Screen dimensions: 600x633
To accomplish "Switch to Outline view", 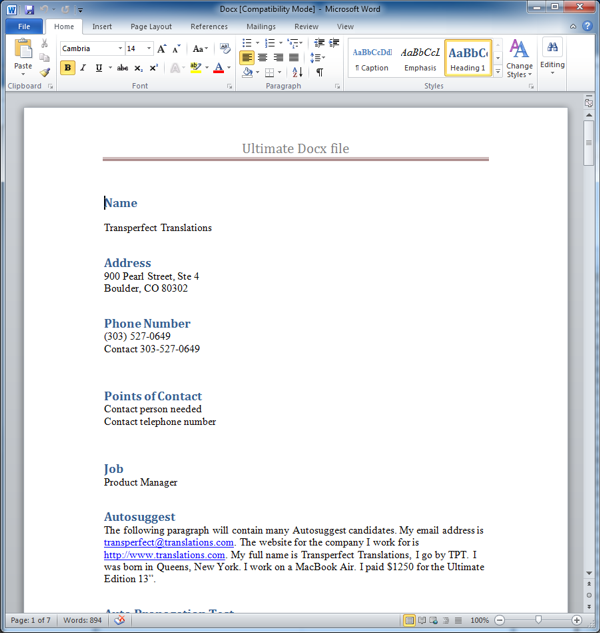I will point(446,620).
